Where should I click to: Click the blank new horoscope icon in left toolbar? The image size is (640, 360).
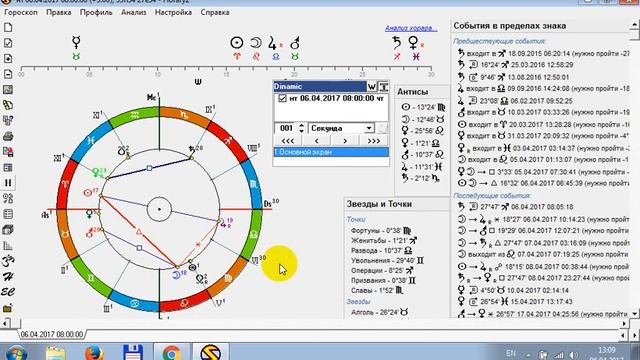8,28
